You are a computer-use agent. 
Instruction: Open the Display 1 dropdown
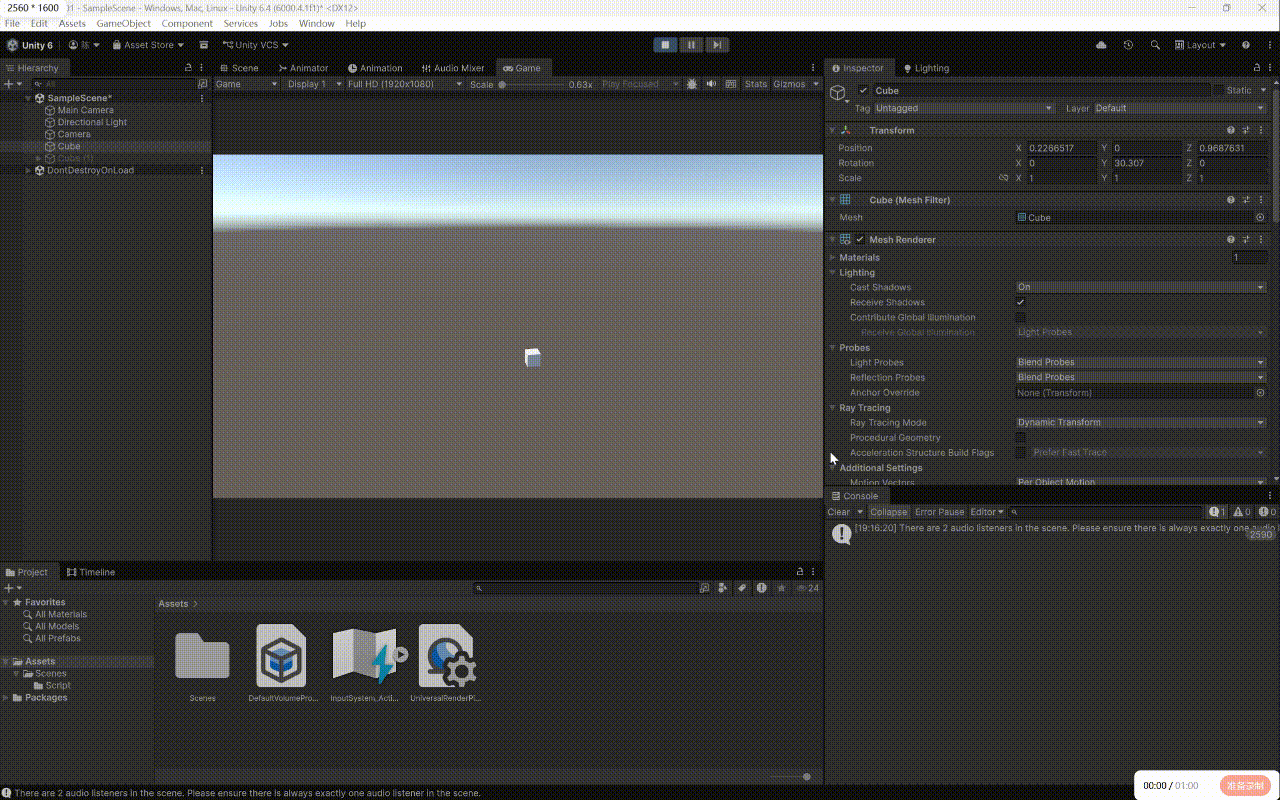tap(313, 84)
